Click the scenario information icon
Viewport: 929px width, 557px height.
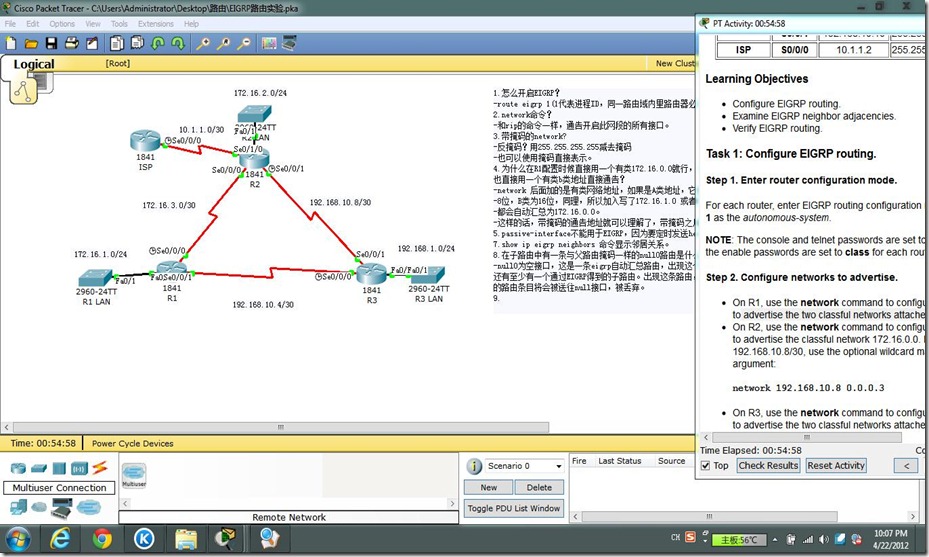coord(474,466)
